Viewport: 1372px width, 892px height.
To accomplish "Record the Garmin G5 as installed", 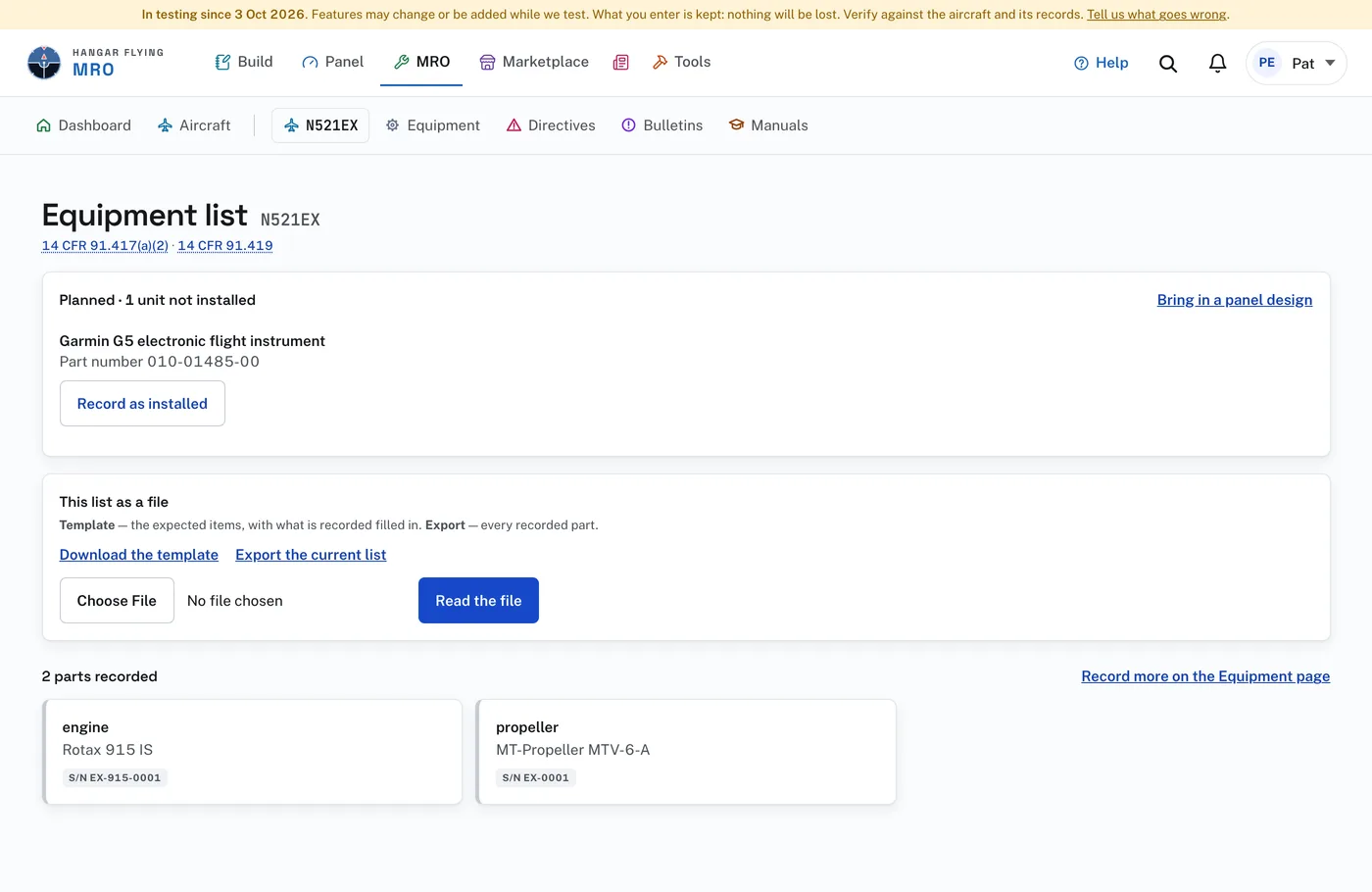I will [x=142, y=404].
